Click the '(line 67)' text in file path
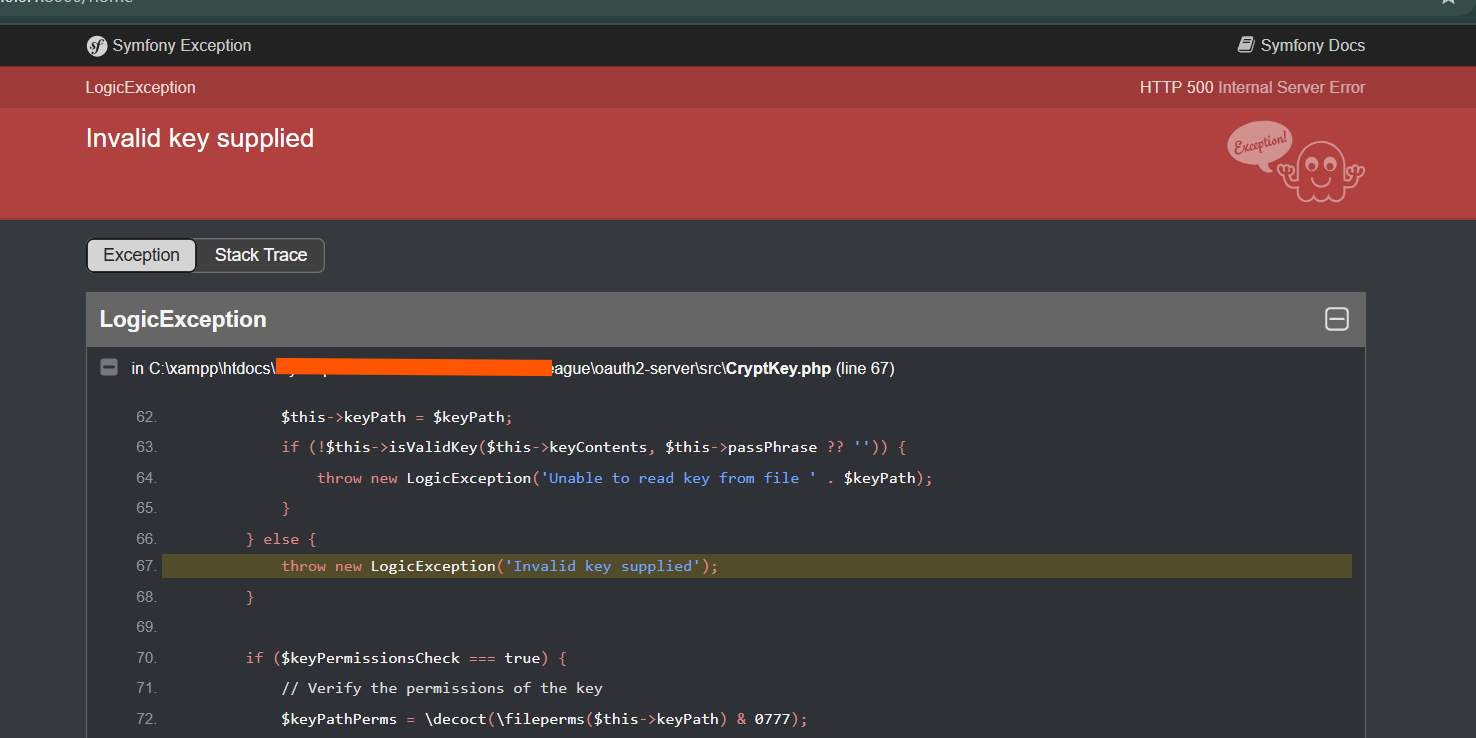This screenshot has height=738, width=1476. point(865,369)
